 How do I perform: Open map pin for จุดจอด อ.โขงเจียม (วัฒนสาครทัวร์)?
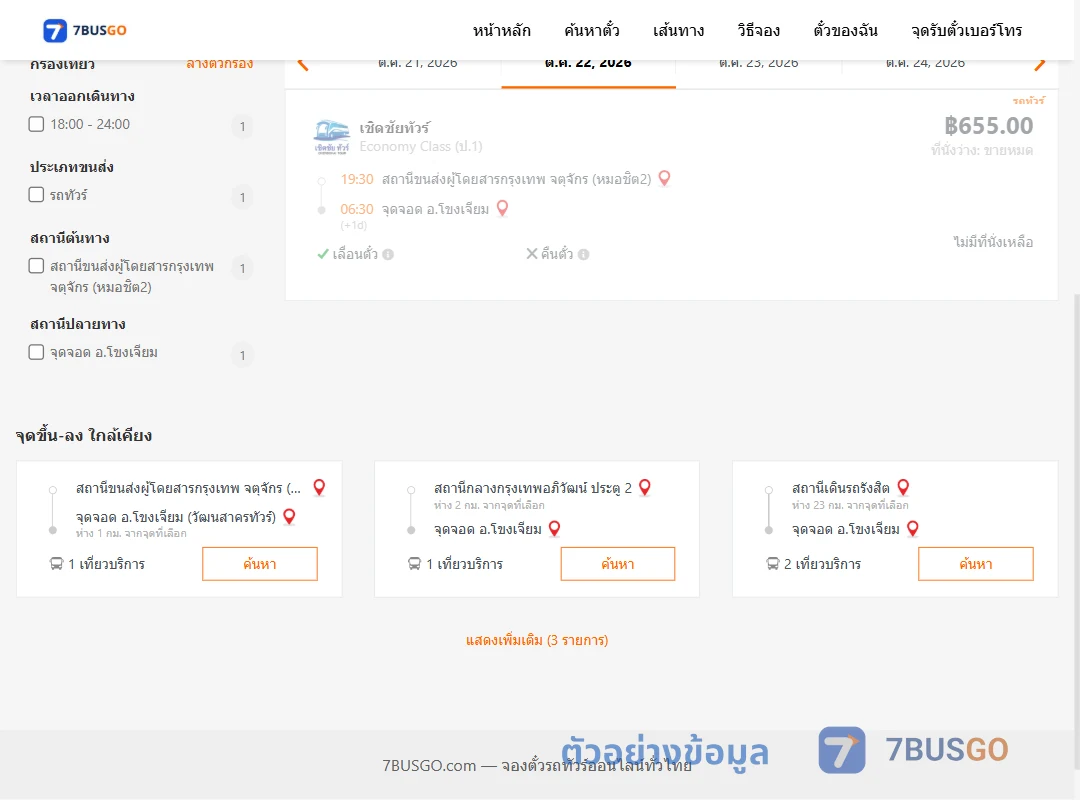coord(289,516)
